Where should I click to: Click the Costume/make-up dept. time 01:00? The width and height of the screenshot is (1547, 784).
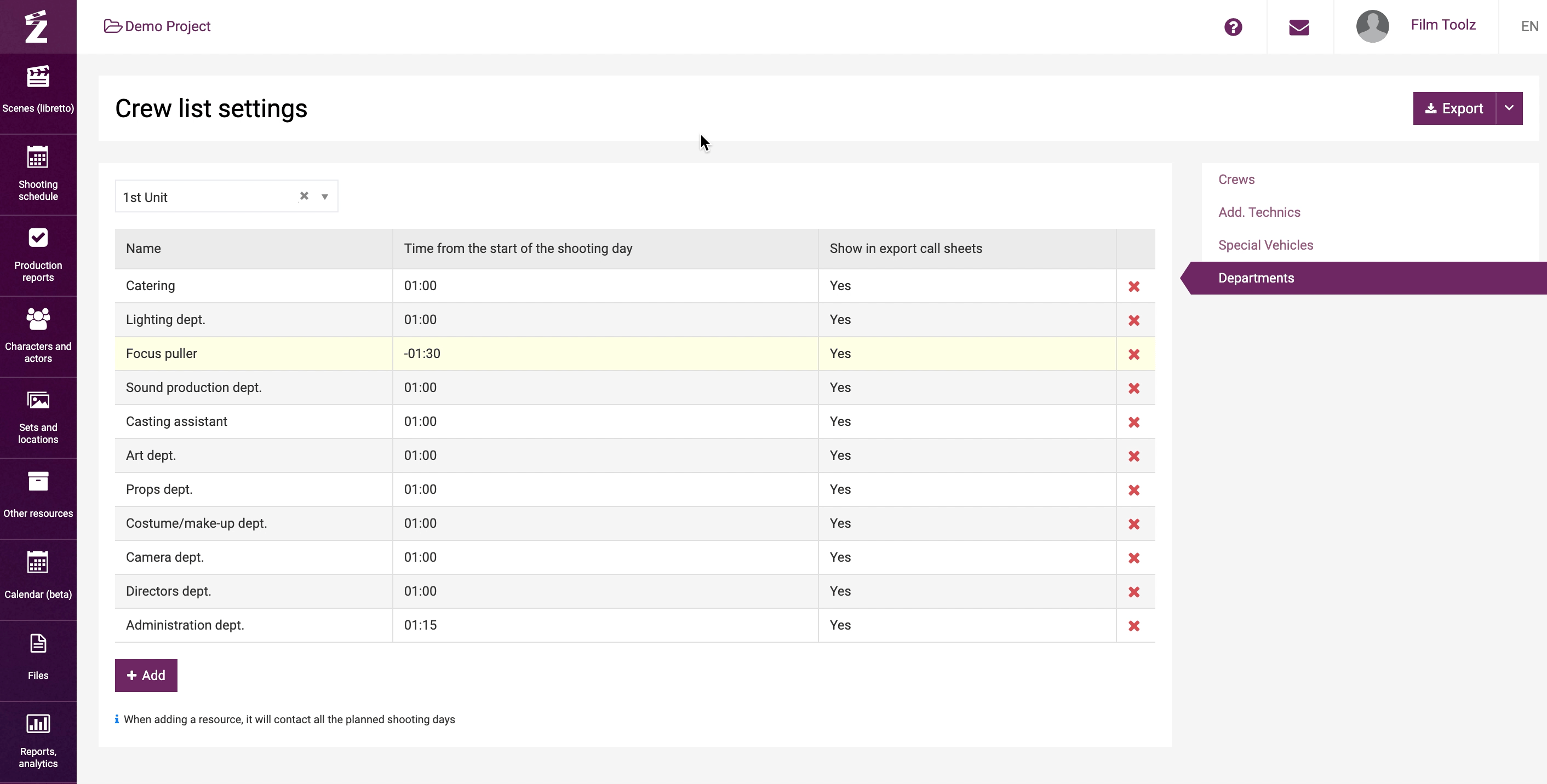420,523
